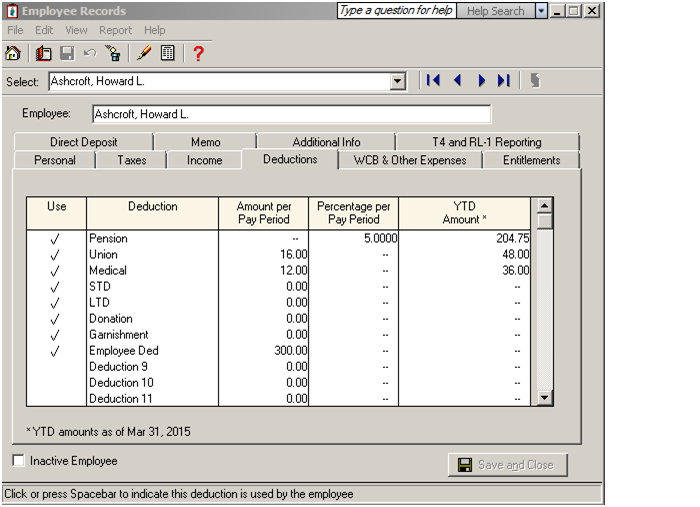Click Medical YTD amount 36.00

tap(464, 271)
